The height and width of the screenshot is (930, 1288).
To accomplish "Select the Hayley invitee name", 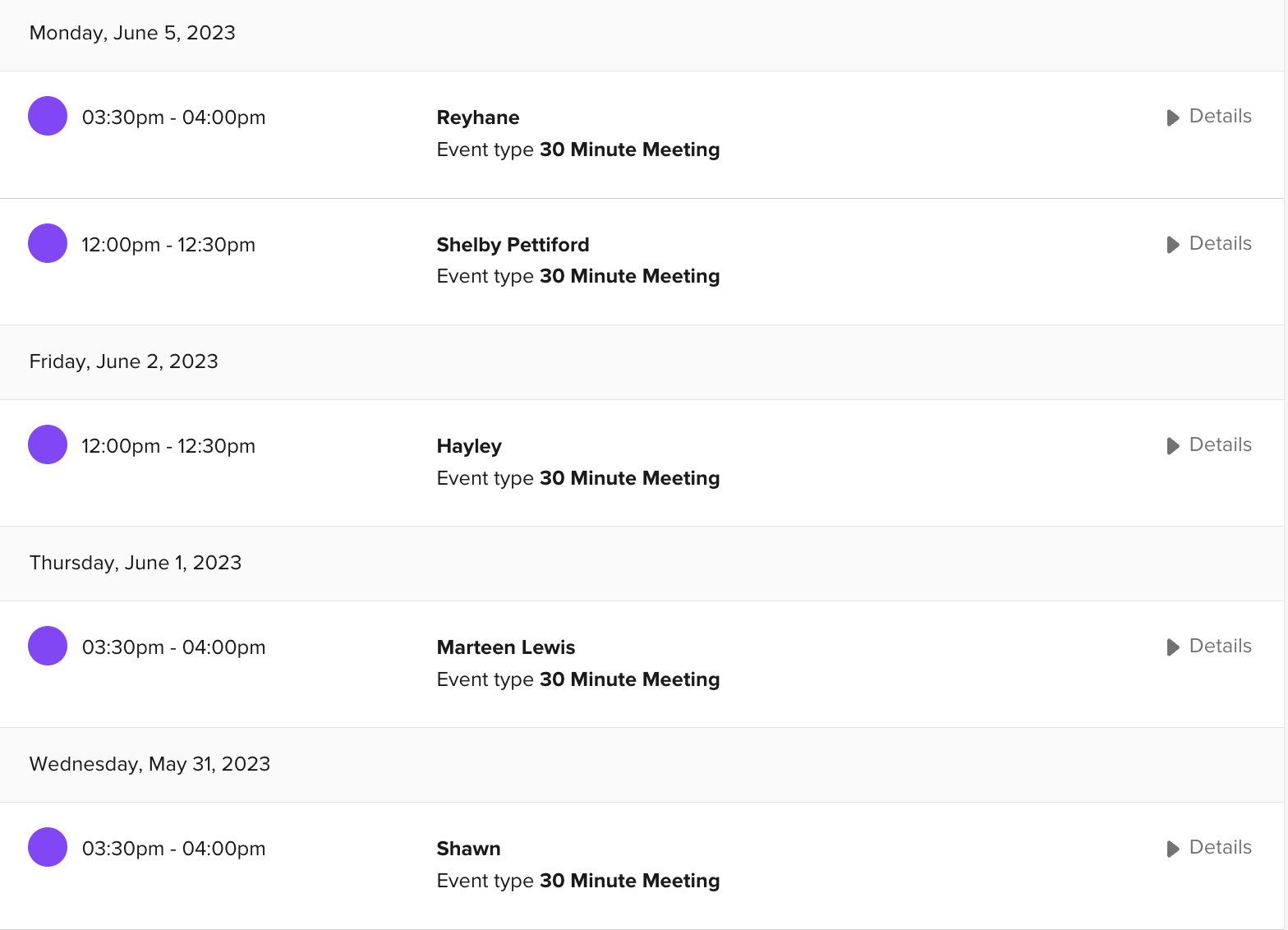I will (x=469, y=446).
